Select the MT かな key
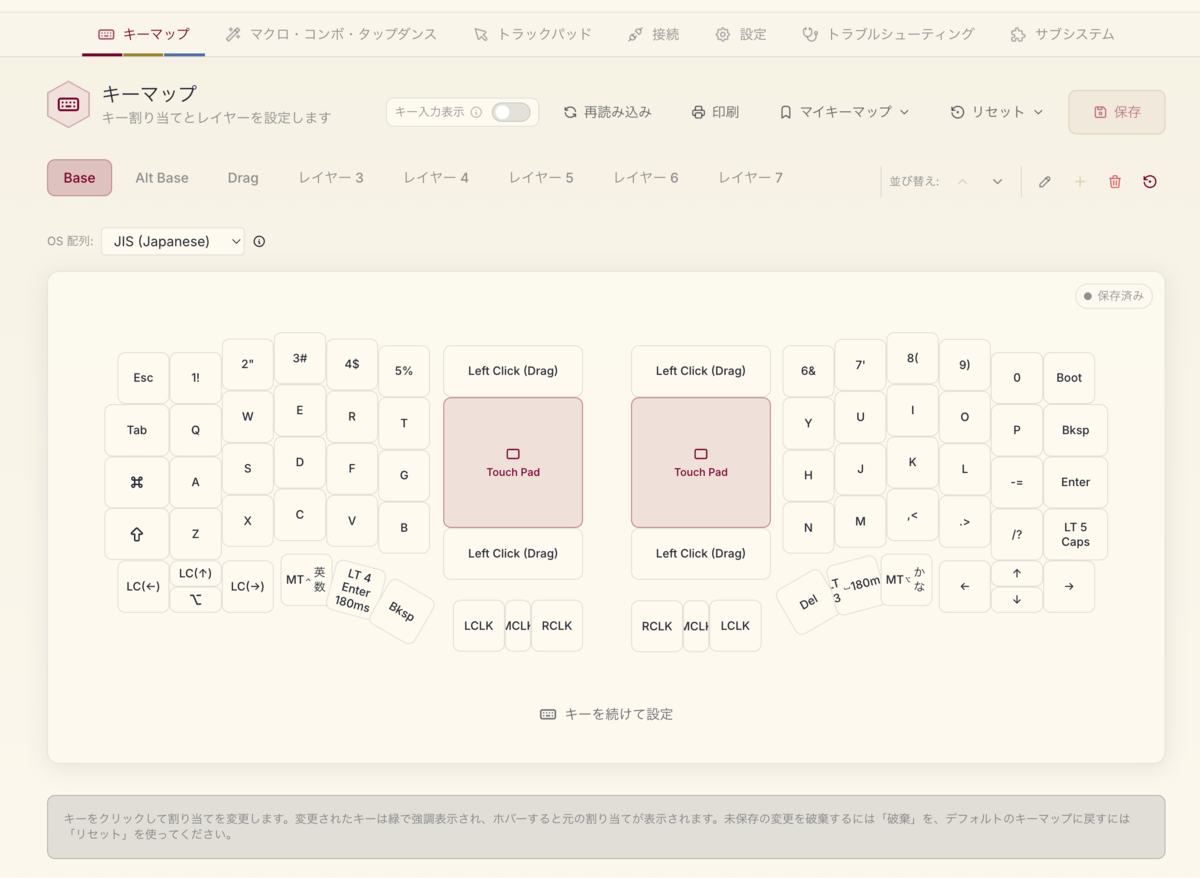This screenshot has width=1200, height=878. pos(906,580)
